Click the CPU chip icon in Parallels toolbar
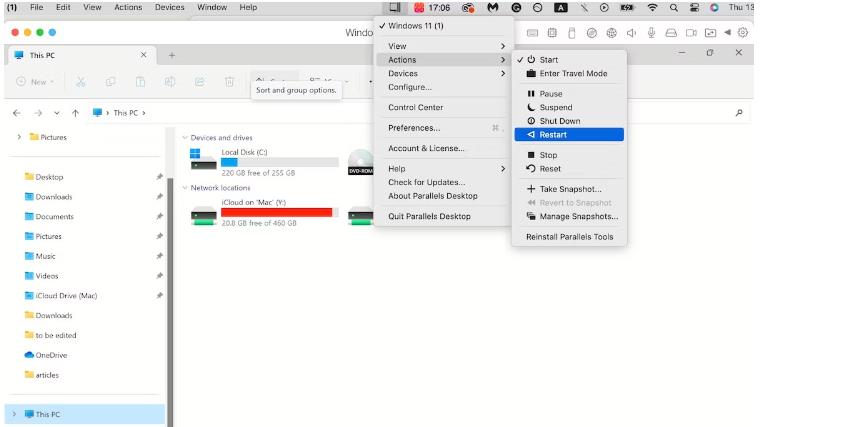 click(552, 33)
